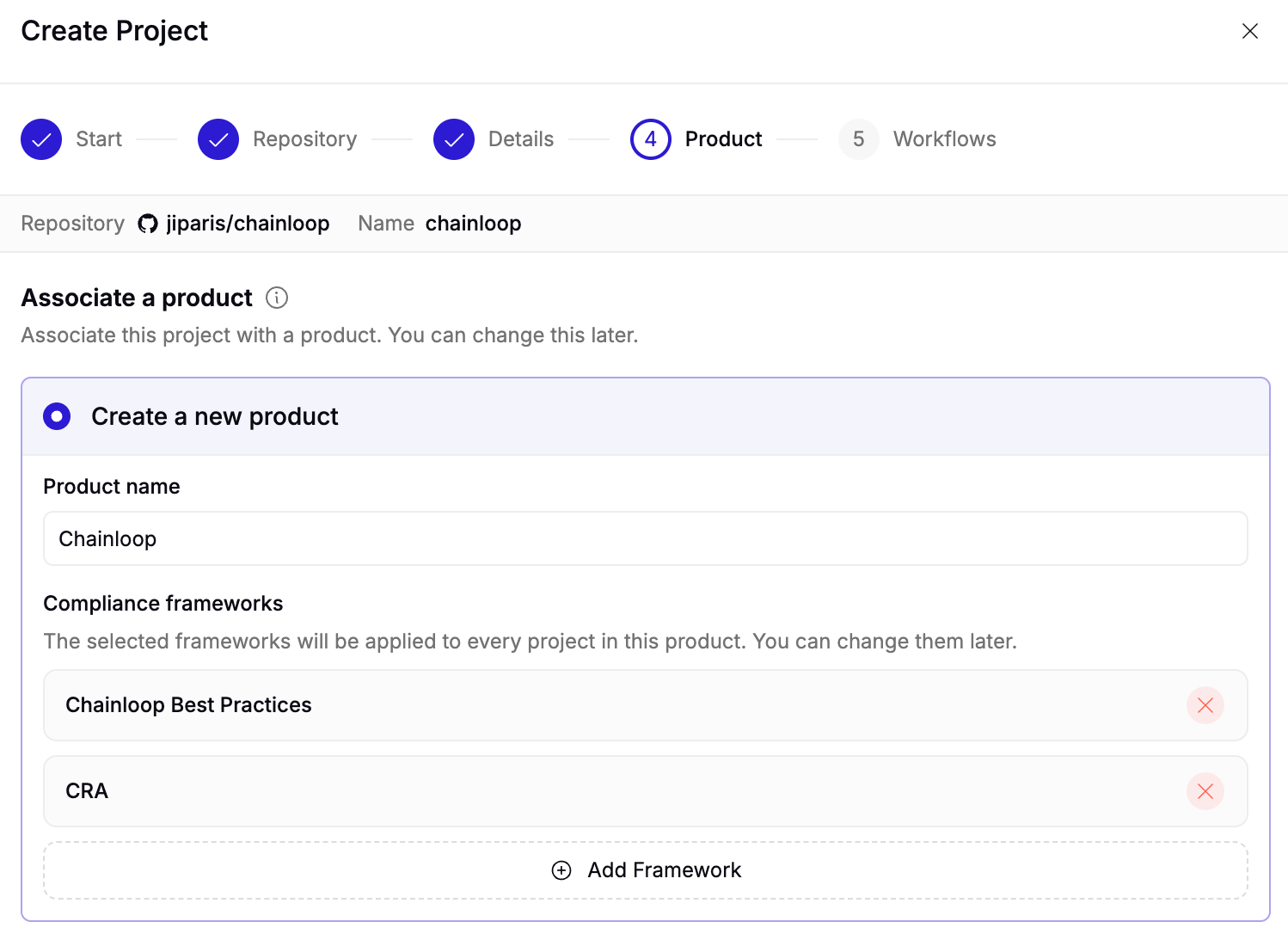Screen dimensions: 1288x934
Task: Click the Repository step checkmark icon
Action: pos(218,139)
